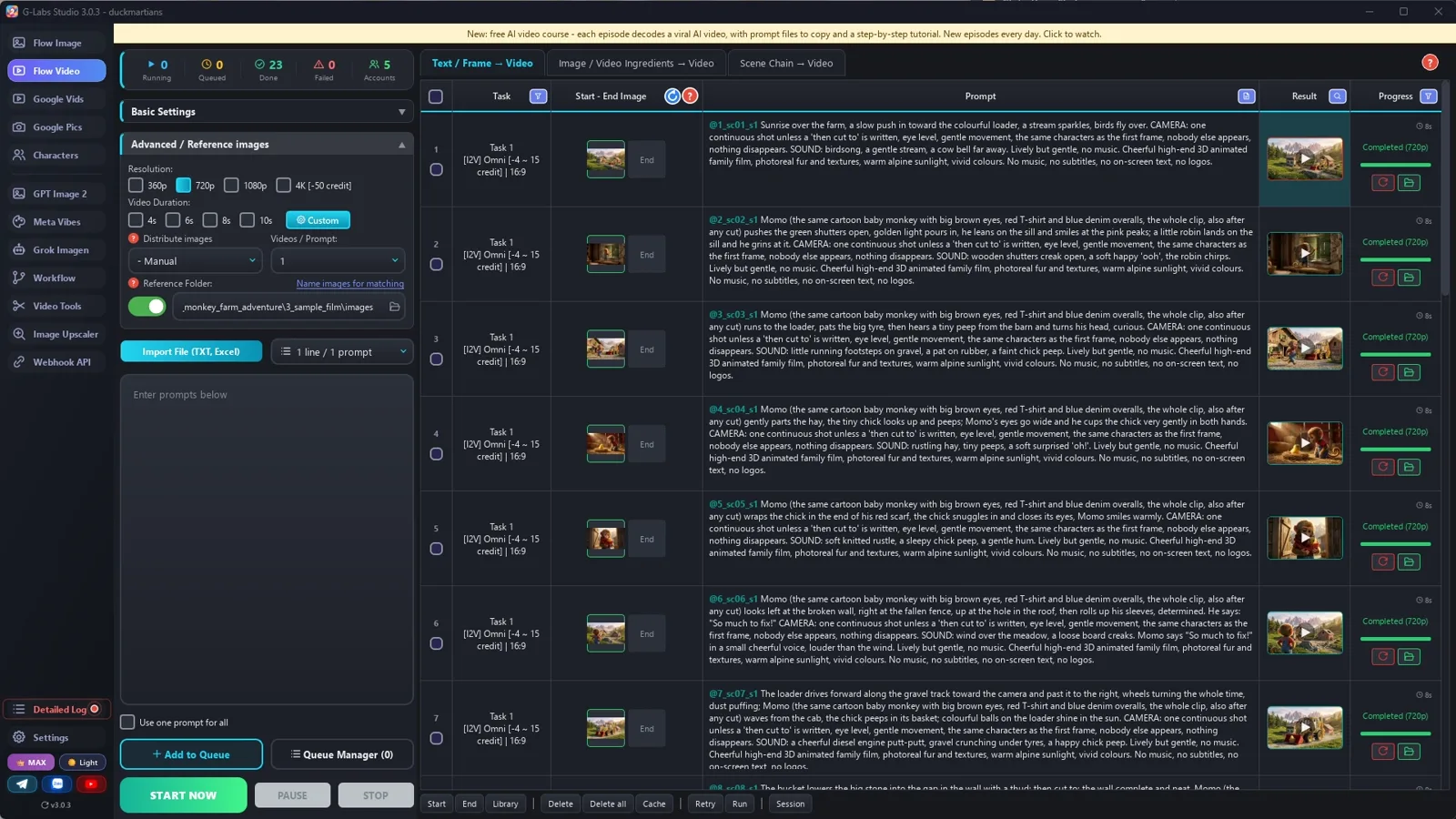Click the Custom duration button
Image resolution: width=1456 pixels, height=819 pixels.
click(318, 220)
